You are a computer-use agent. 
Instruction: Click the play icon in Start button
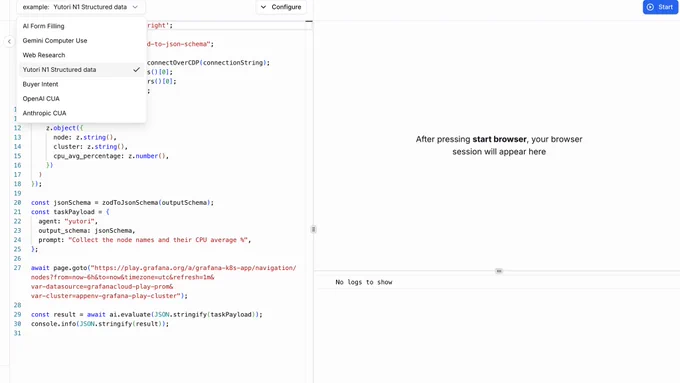(650, 7)
